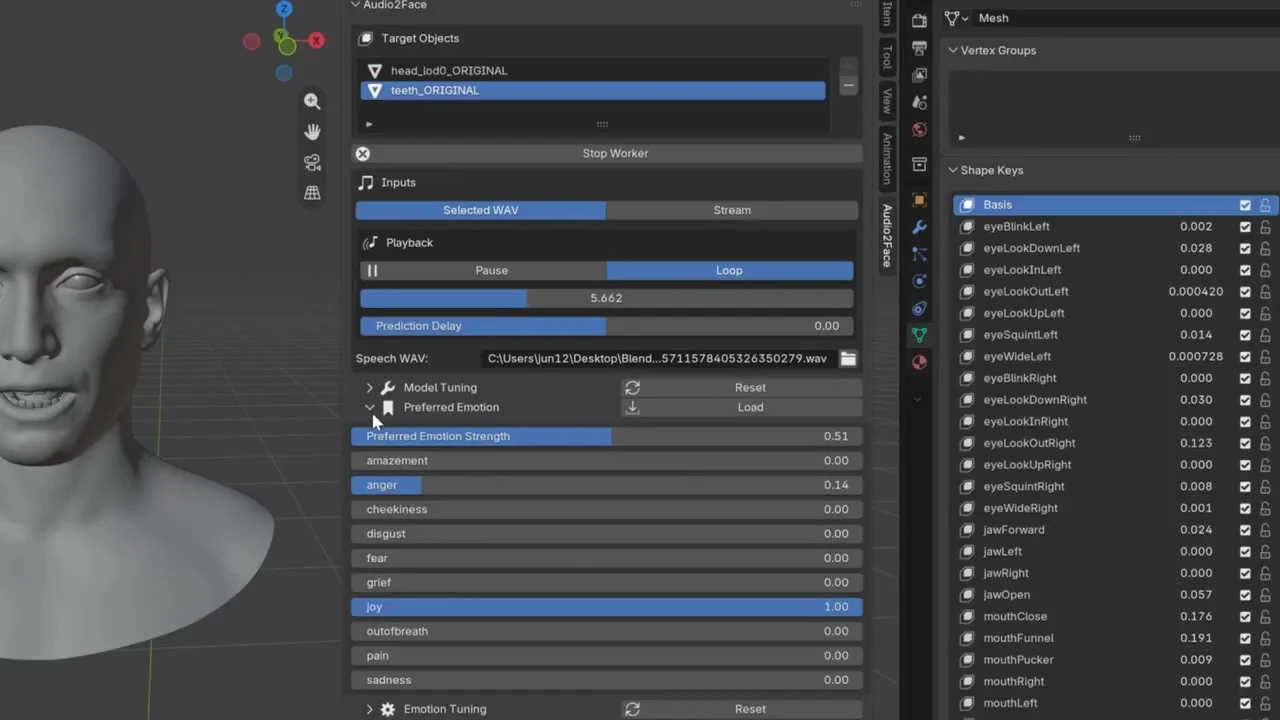Toggle the Loop playback button
1280x720 pixels.
(x=729, y=270)
